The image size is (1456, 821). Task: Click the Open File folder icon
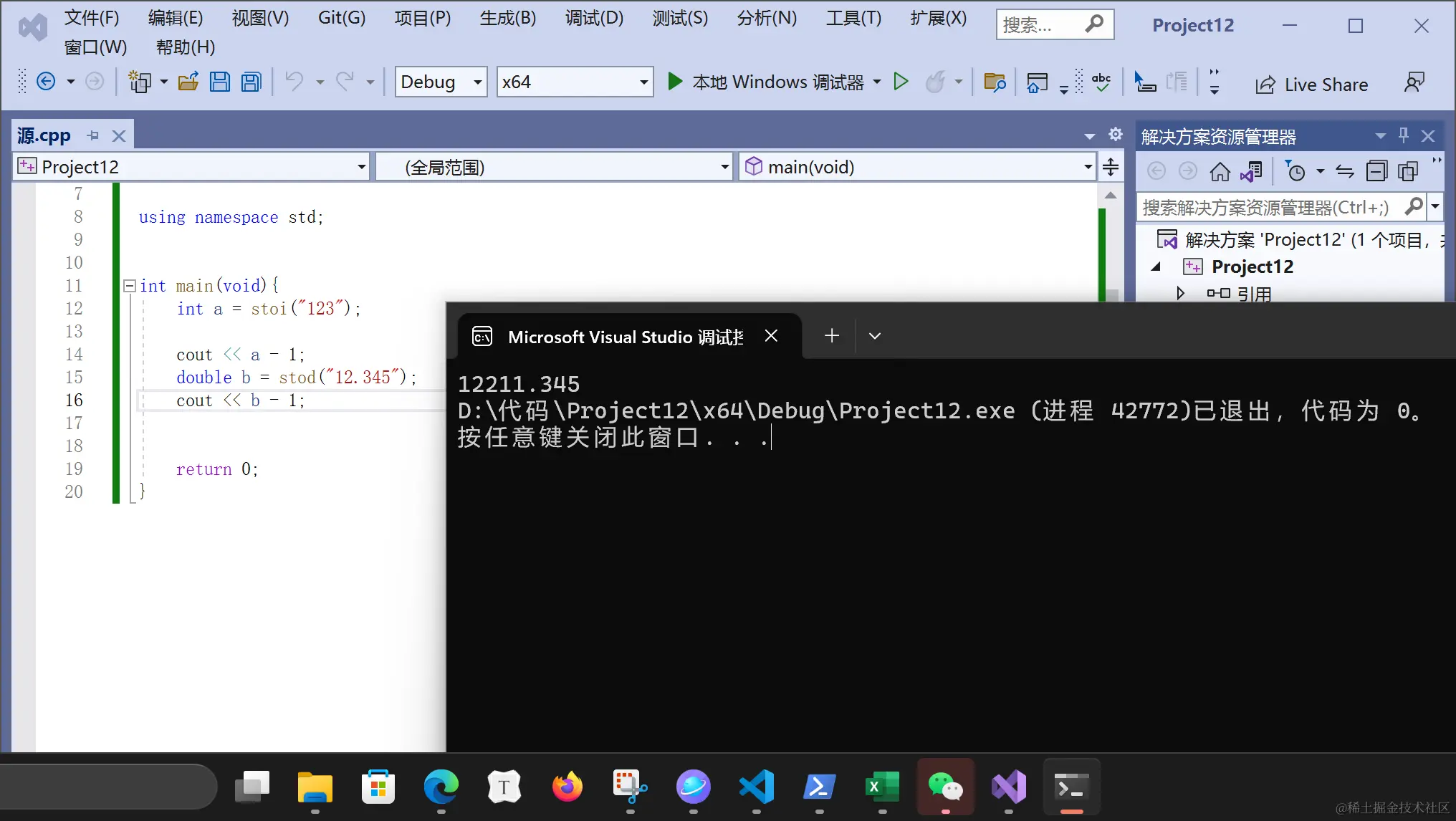[188, 82]
